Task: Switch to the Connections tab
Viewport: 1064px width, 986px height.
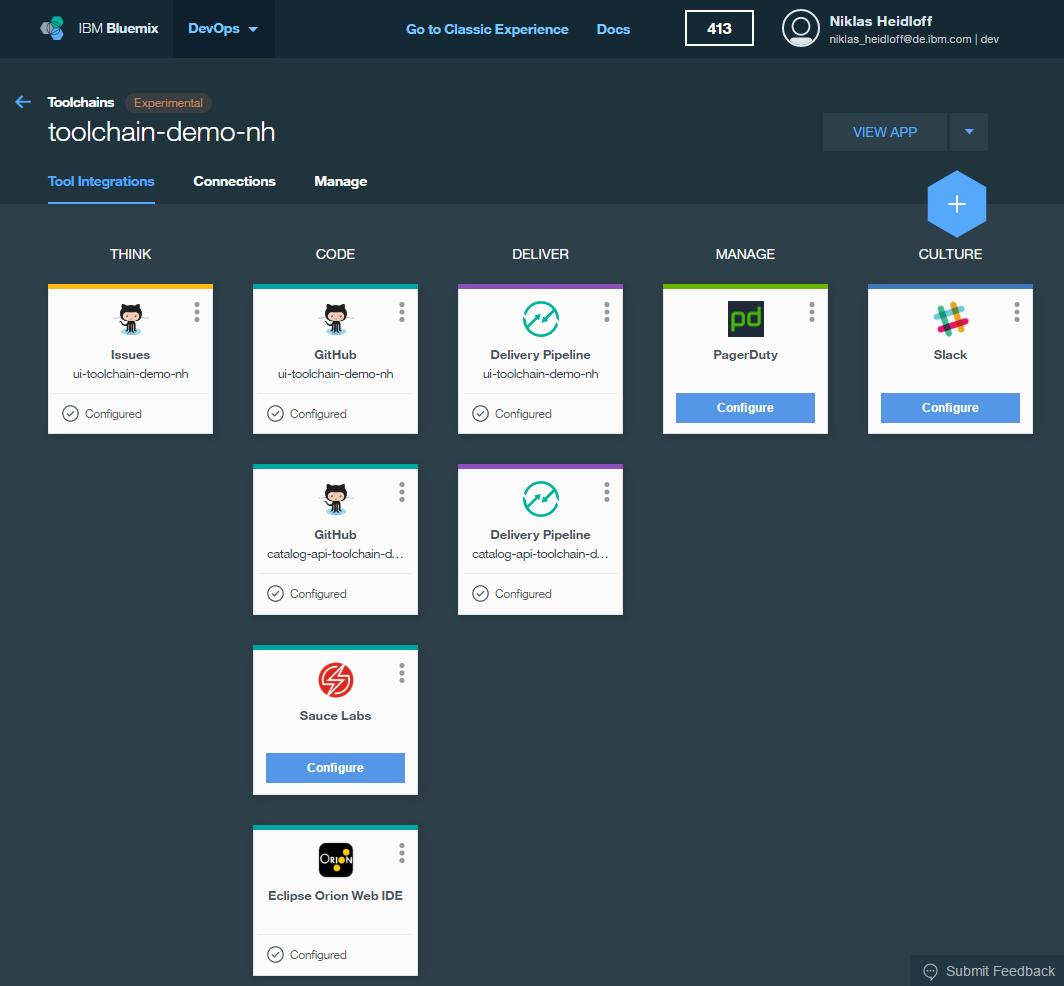Action: point(234,181)
